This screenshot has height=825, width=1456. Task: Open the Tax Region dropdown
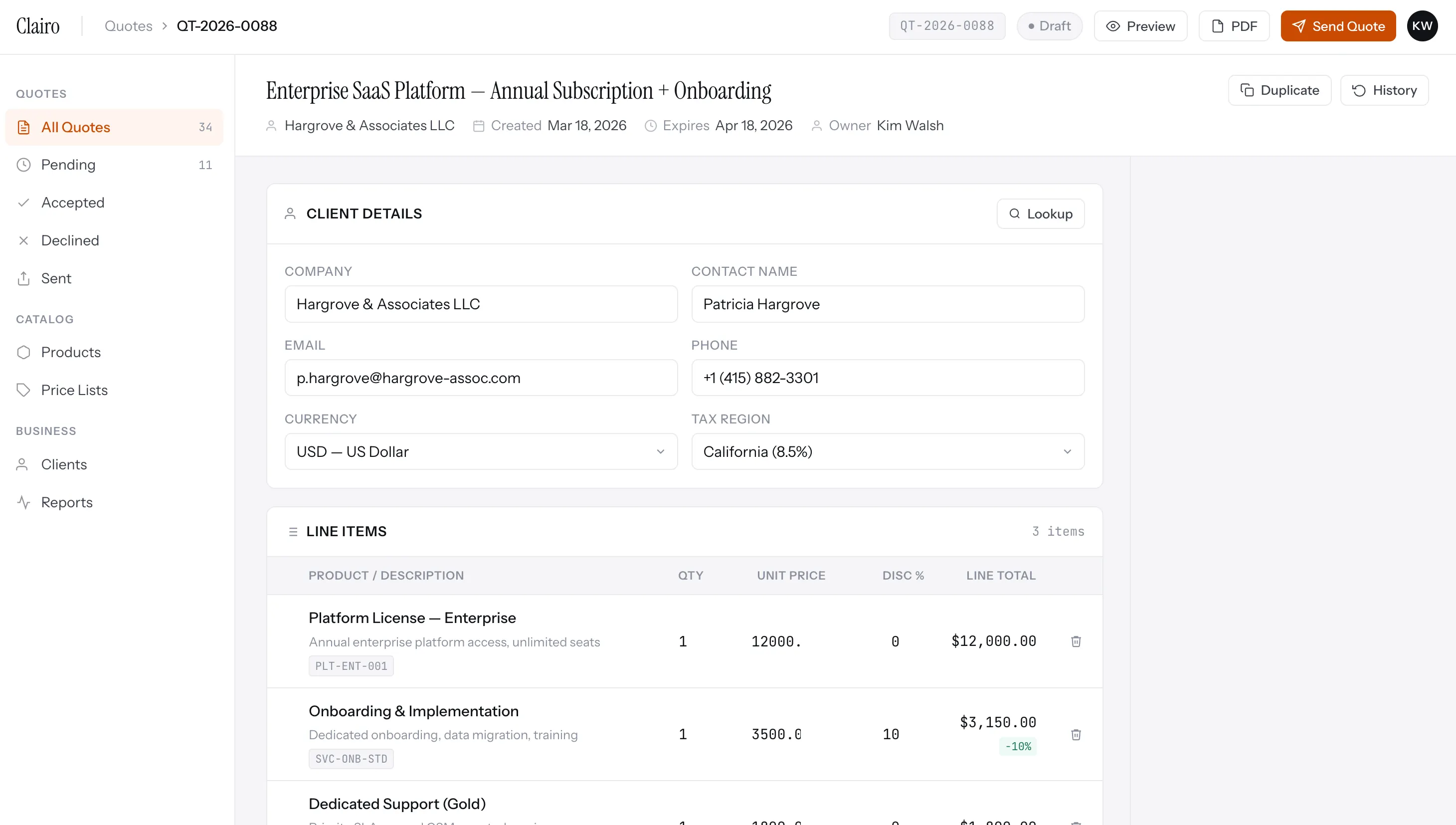888,451
